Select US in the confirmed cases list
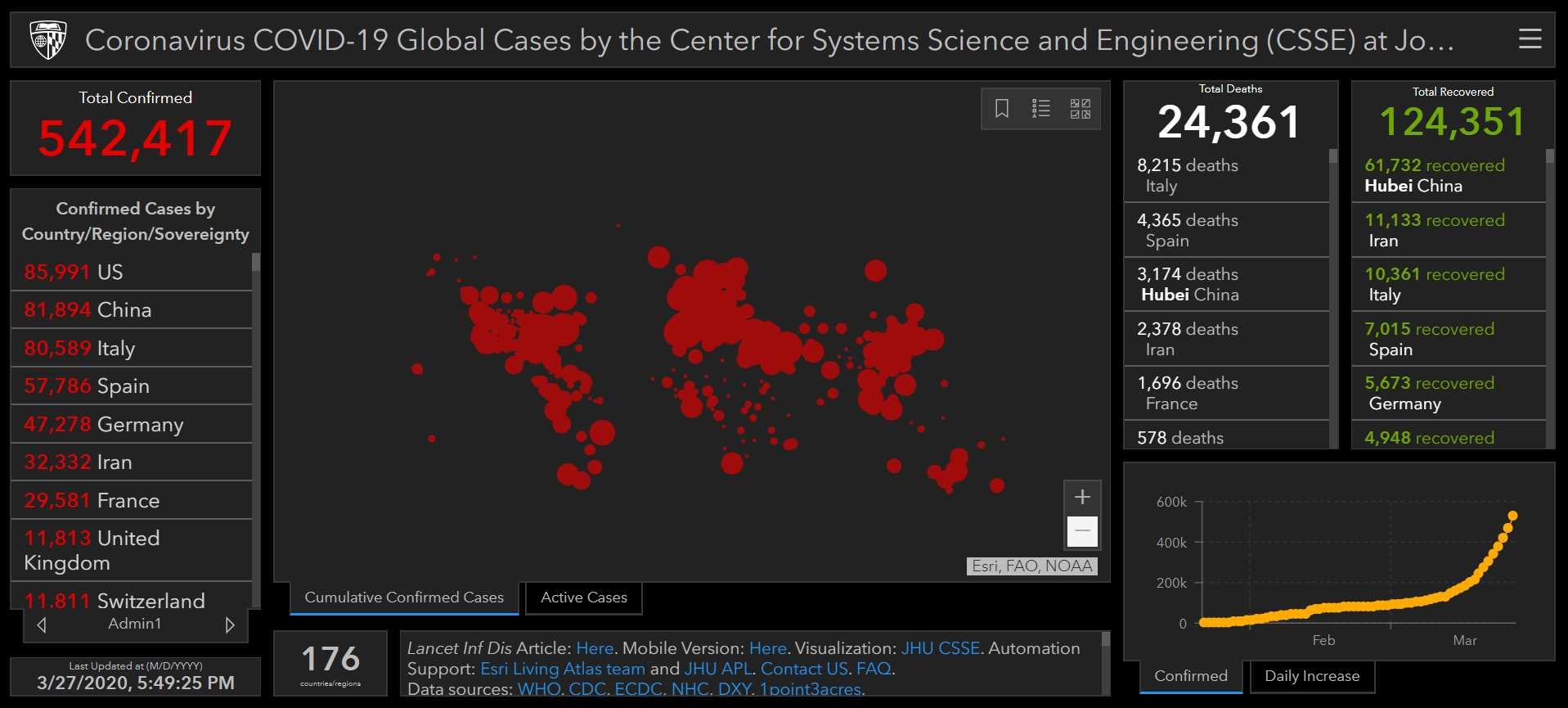The height and width of the screenshot is (708, 1568). pos(131,272)
